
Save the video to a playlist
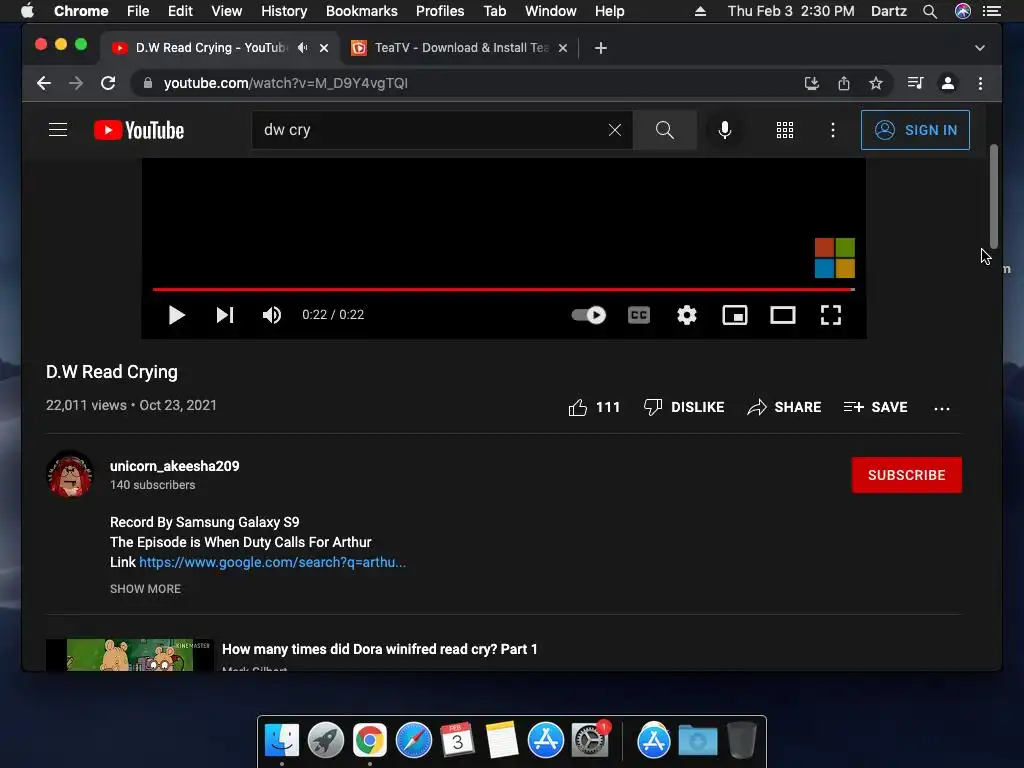pos(875,408)
